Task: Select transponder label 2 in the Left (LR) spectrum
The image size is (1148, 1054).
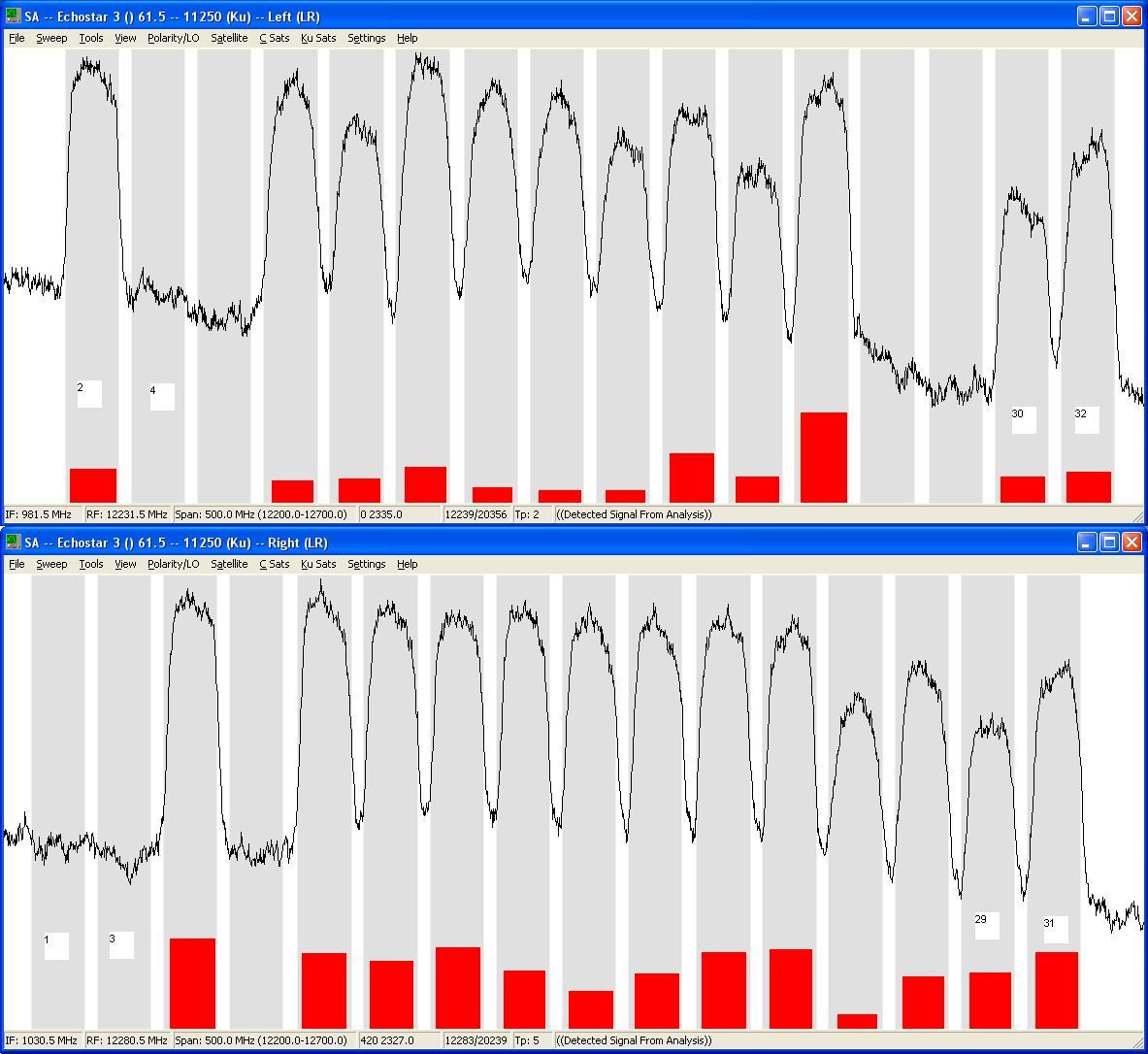Action: (x=89, y=393)
